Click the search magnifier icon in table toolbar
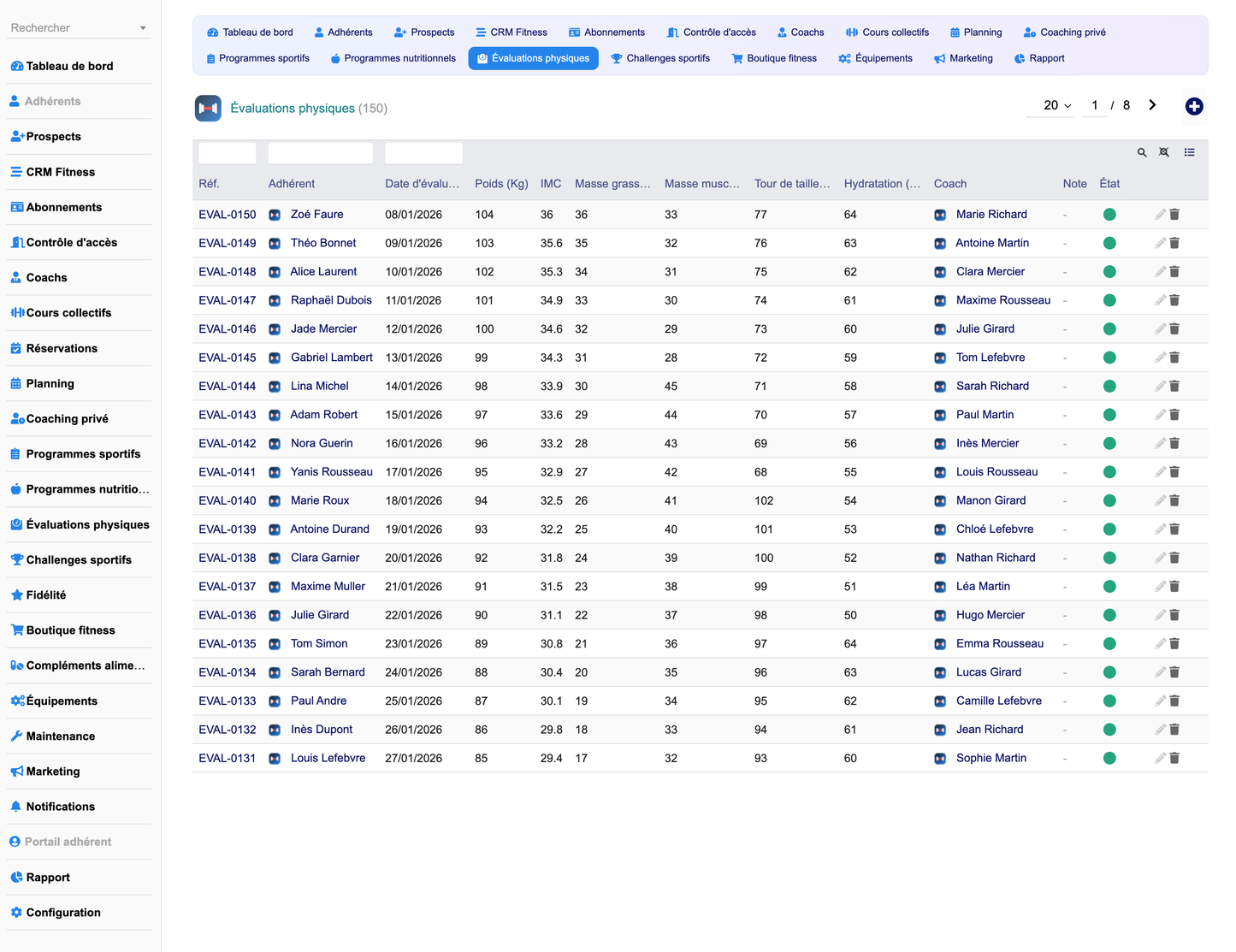This screenshot has height=952, width=1236. point(1142,152)
